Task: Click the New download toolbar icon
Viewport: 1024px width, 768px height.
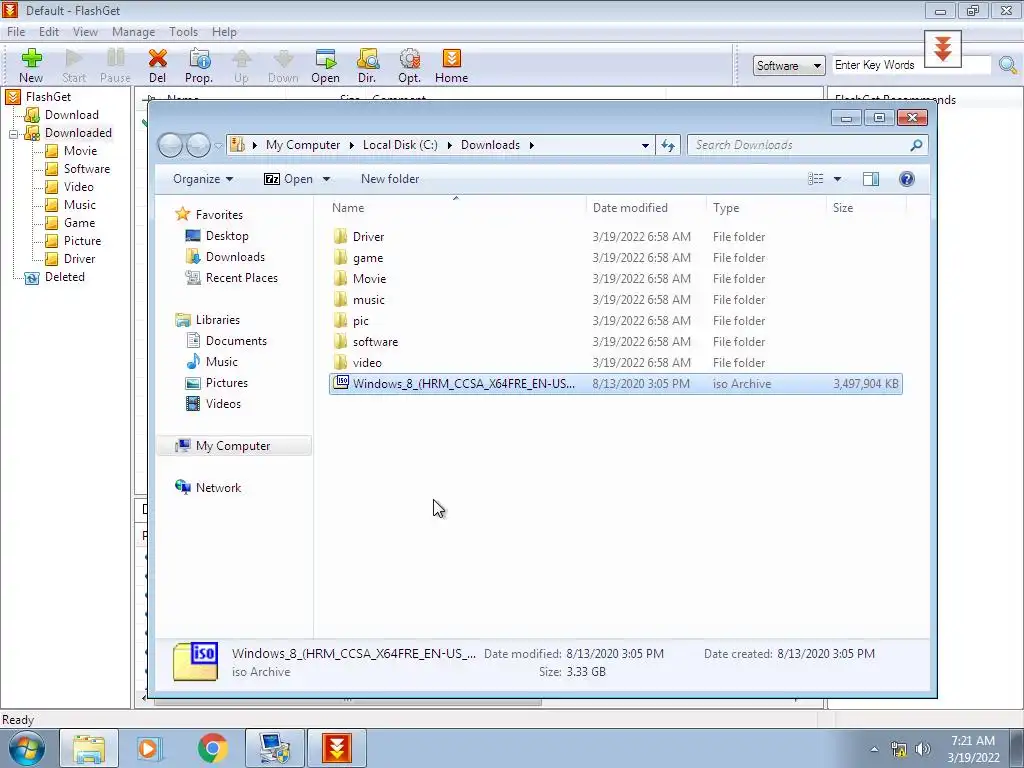Action: [31, 65]
